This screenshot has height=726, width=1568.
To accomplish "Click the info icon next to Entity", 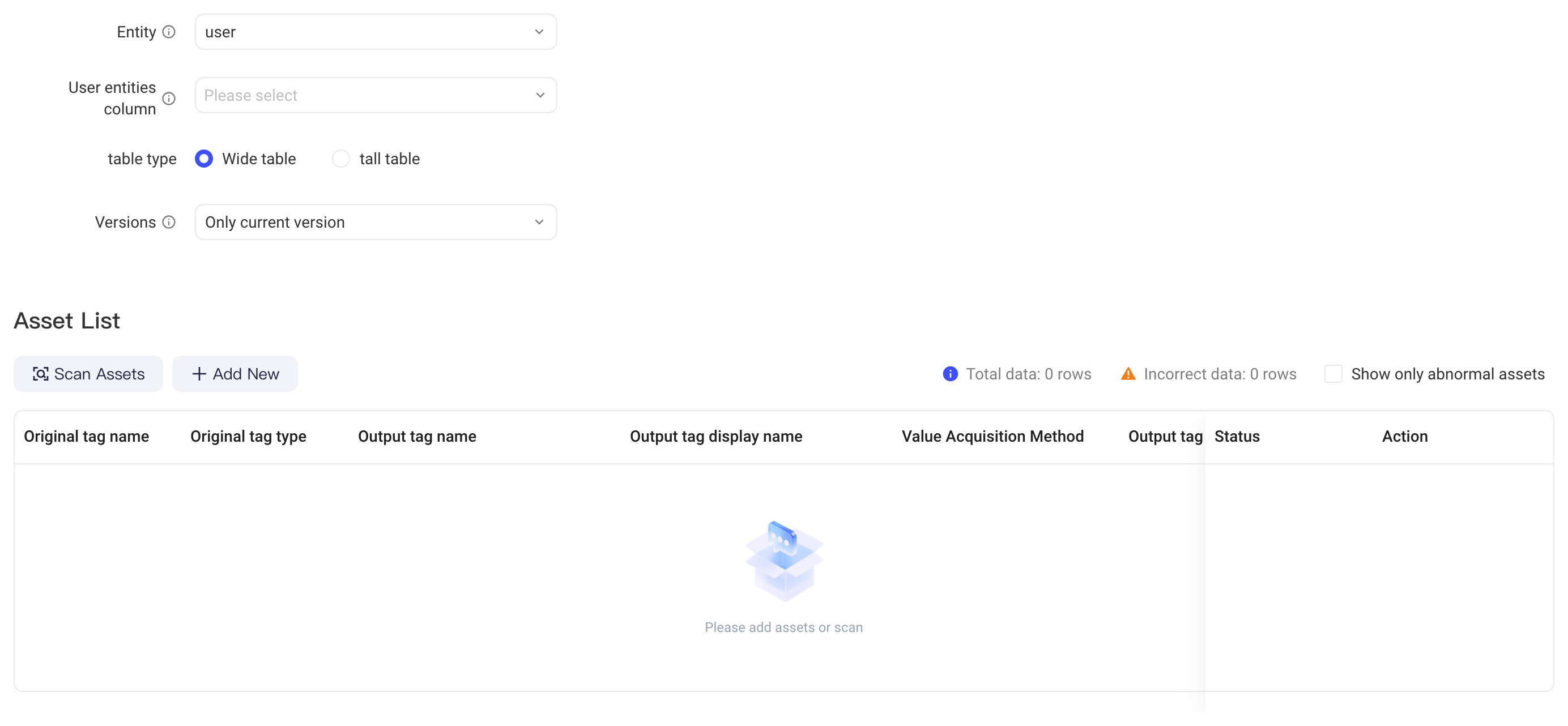I will click(169, 32).
